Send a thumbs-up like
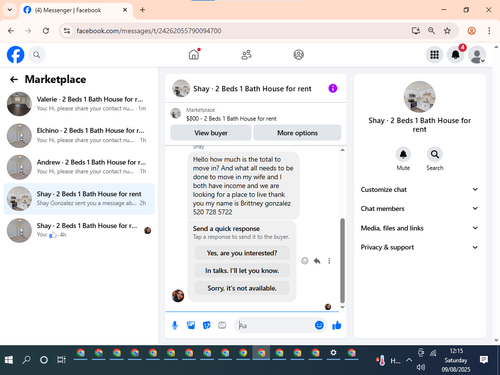 point(337,325)
